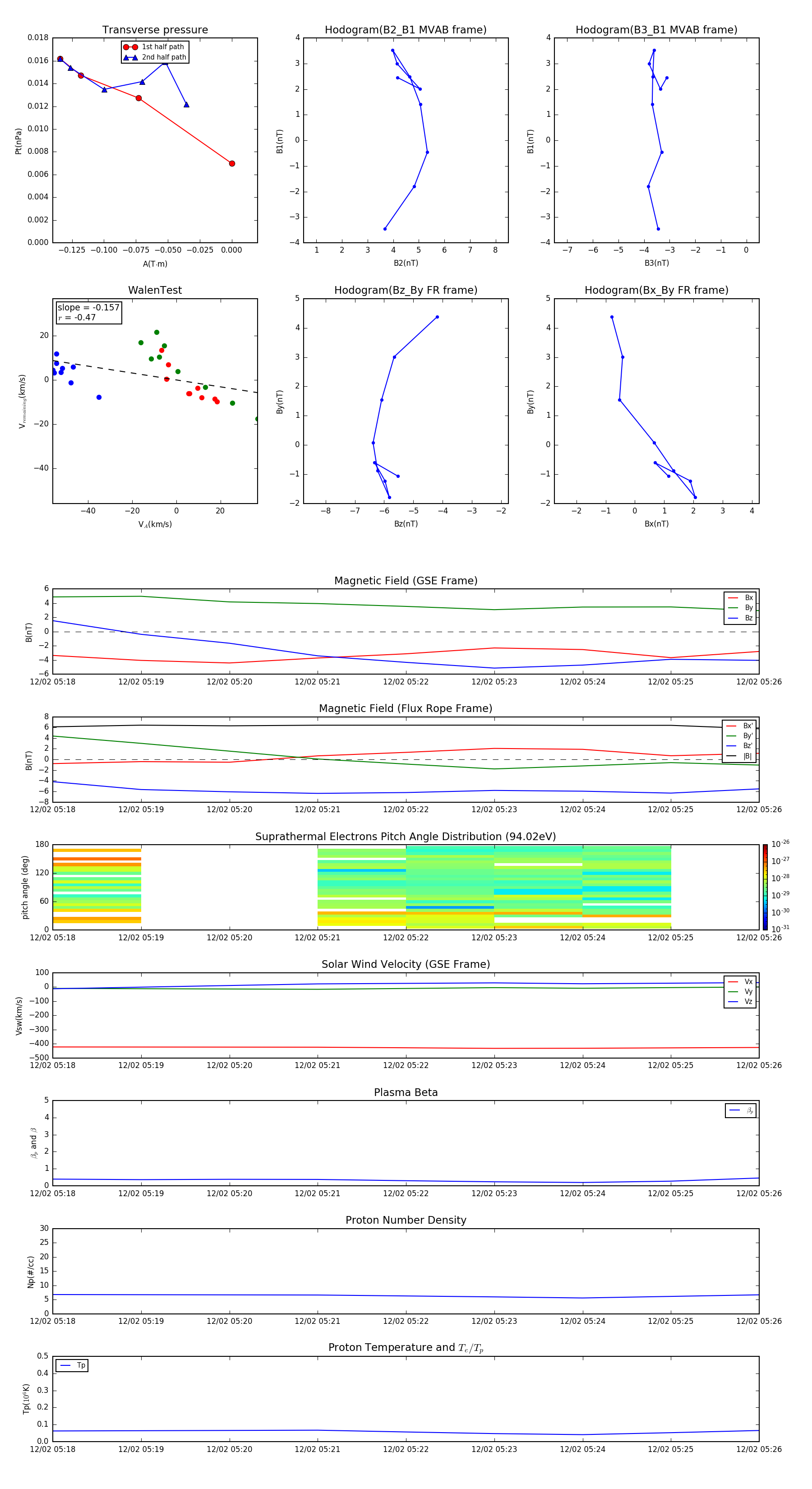Click the pitch angle colorbar
The image size is (812, 1489).
pyautogui.click(x=765, y=887)
